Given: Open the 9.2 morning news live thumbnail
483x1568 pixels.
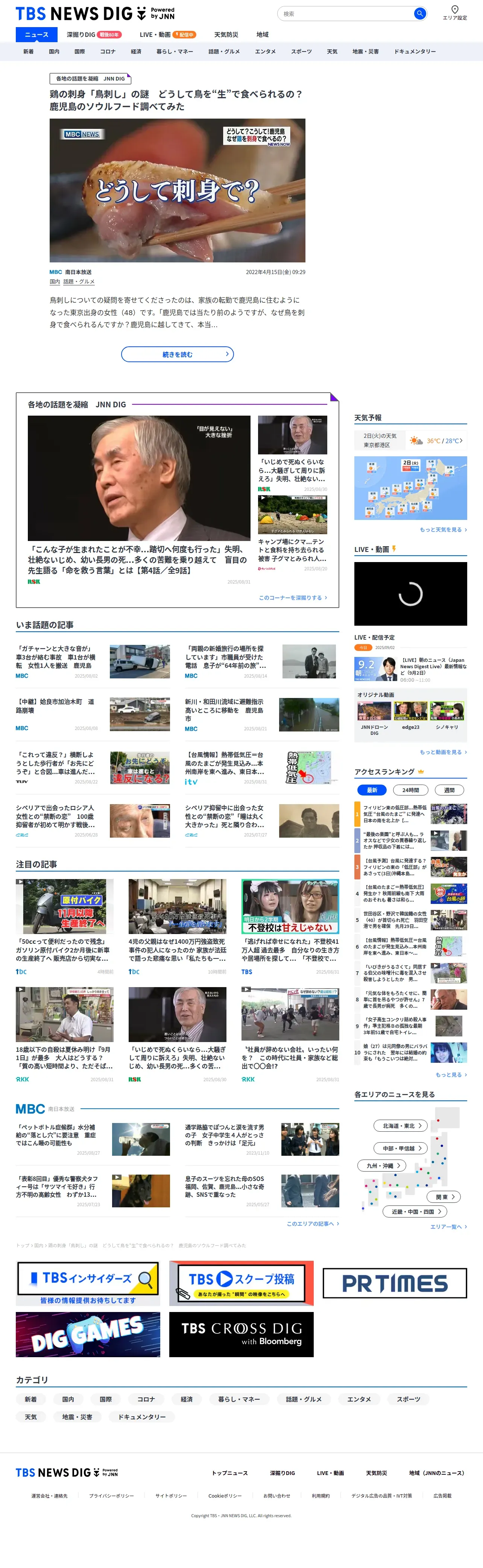Looking at the screenshot, I should [375, 669].
